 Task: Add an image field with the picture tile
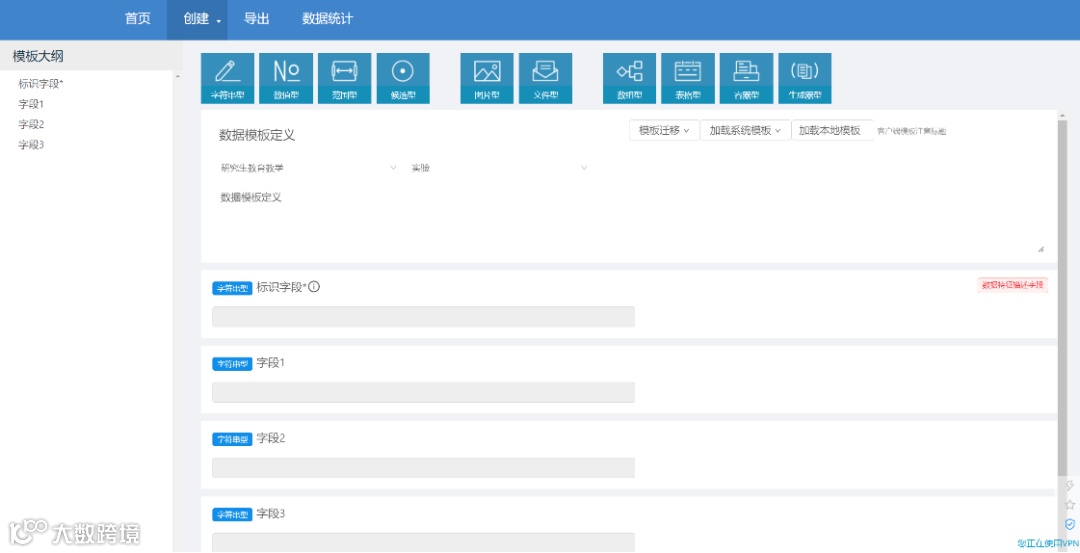(487, 79)
